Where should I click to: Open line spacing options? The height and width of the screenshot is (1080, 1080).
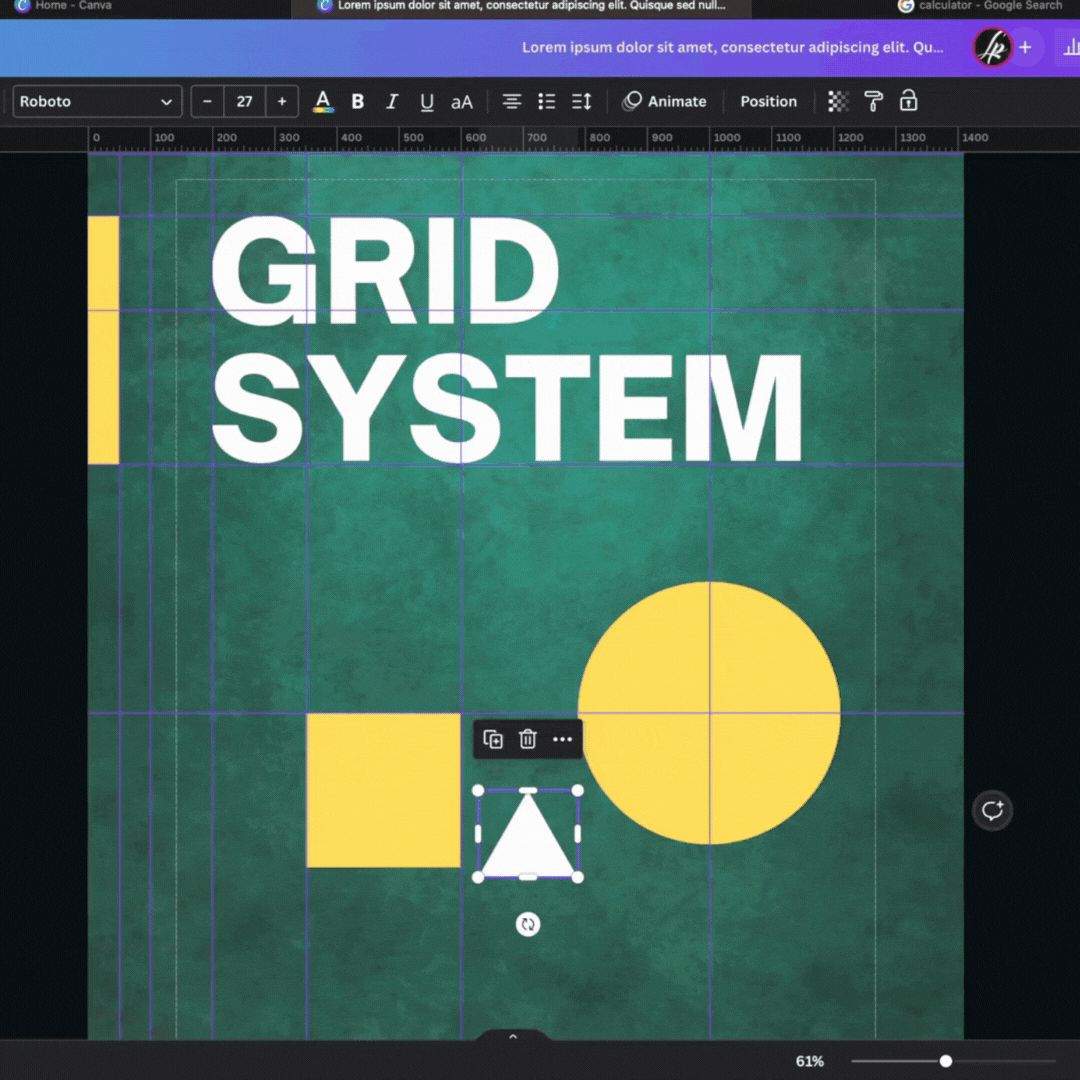click(582, 101)
